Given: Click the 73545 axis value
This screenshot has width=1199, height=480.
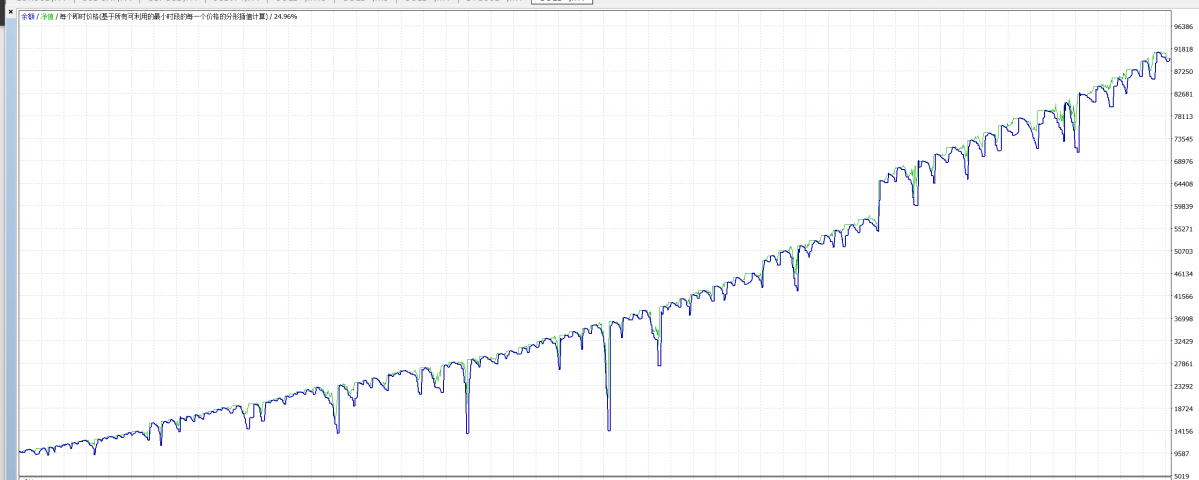Looking at the screenshot, I should click(1183, 139).
